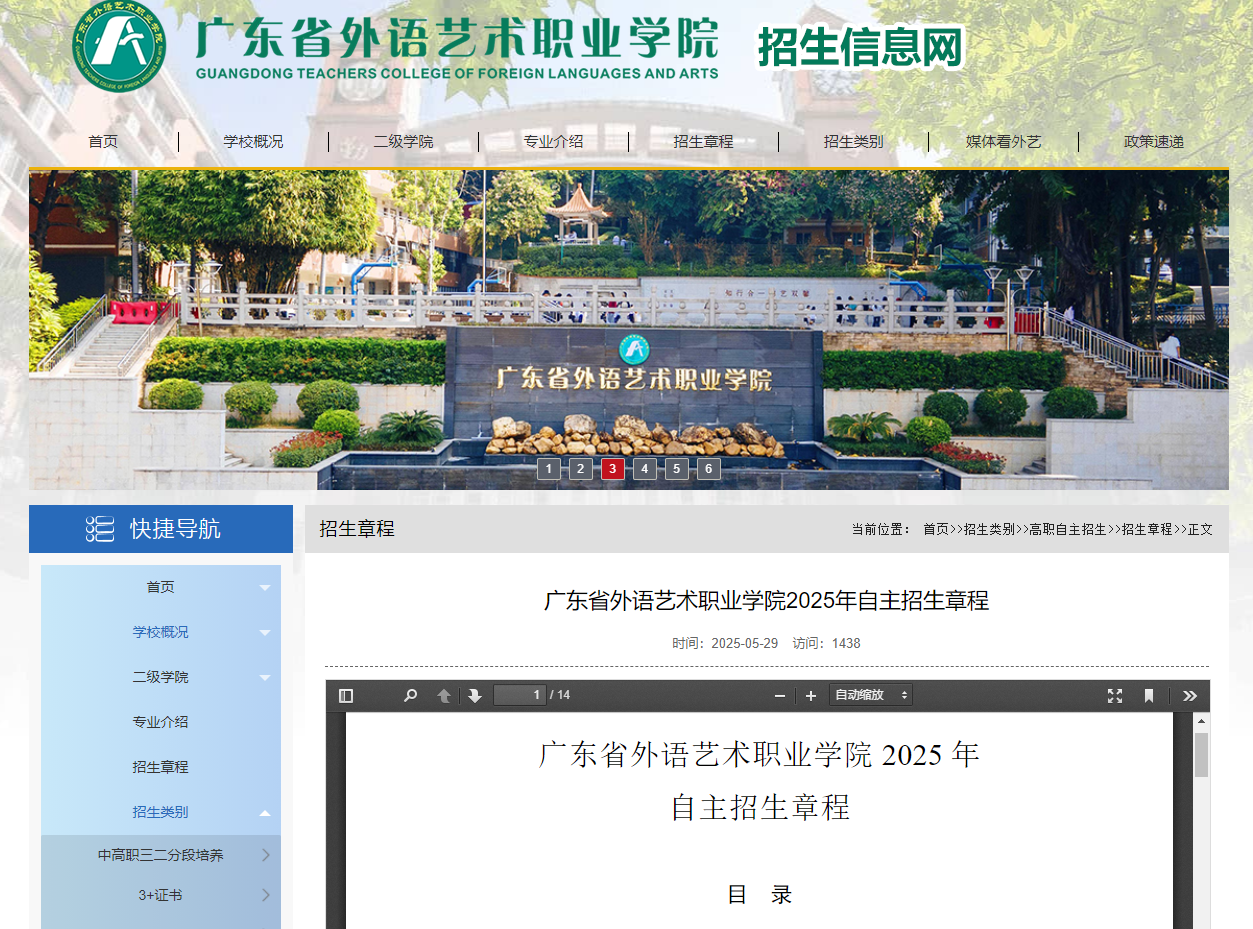Click the bookmark current view icon

[1148, 694]
